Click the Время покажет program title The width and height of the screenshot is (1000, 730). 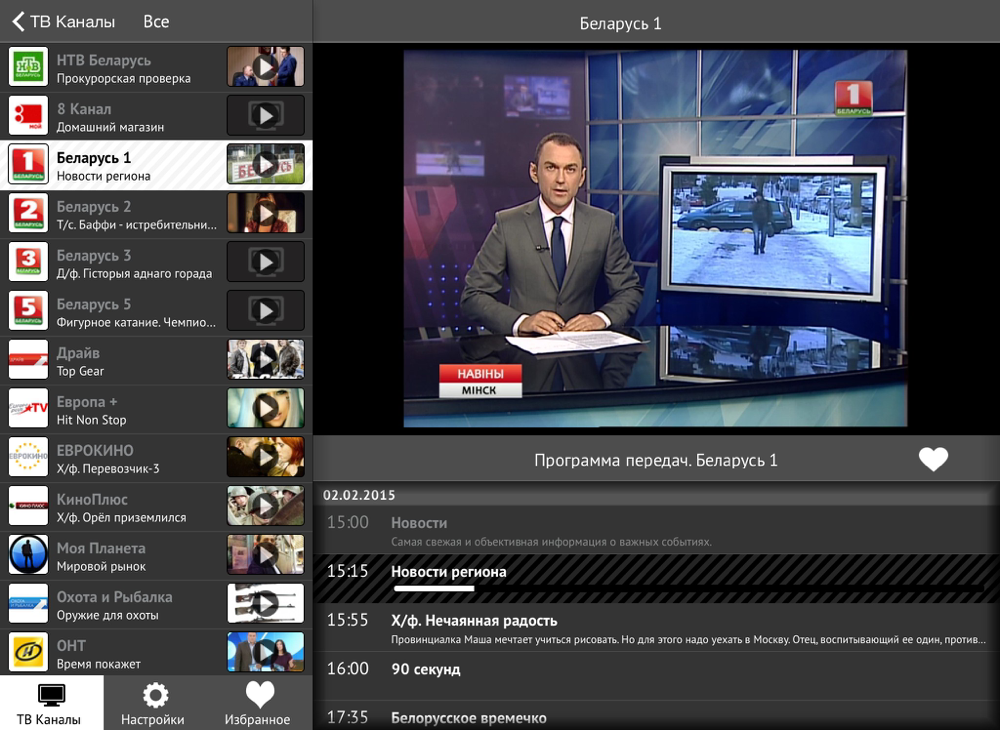[x=98, y=664]
